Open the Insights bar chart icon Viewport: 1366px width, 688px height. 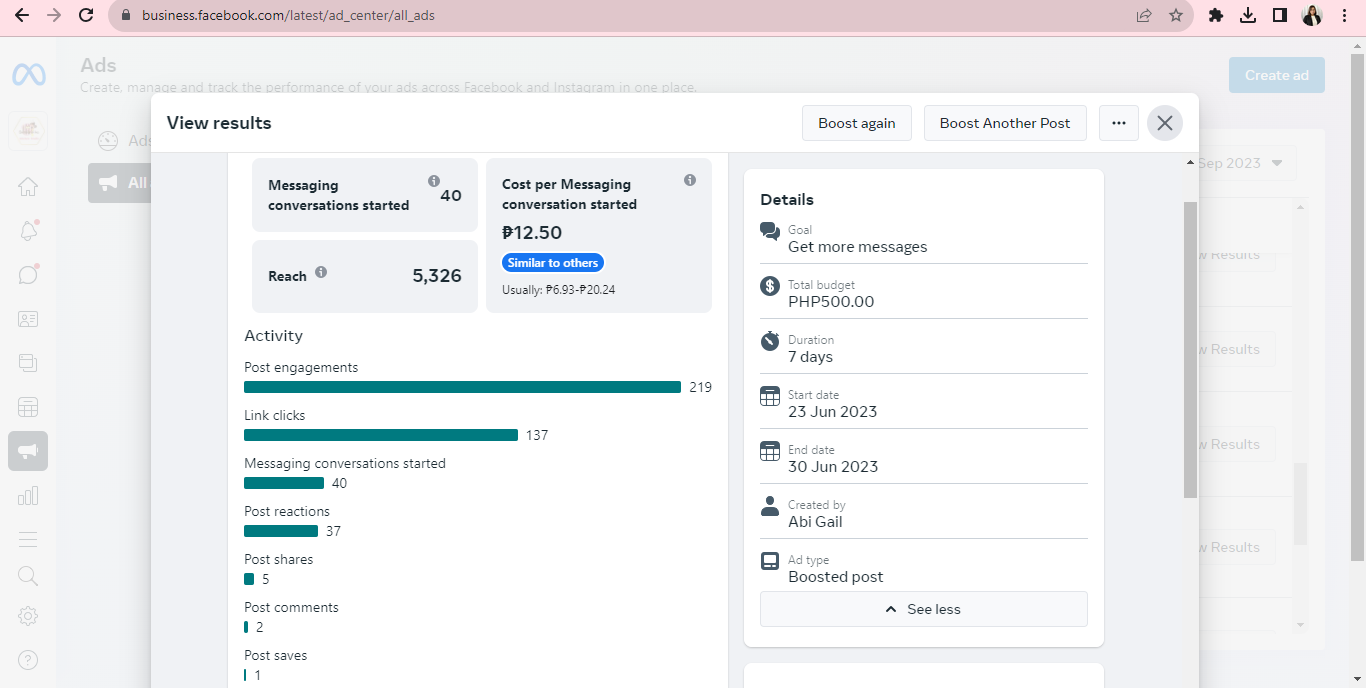[28, 495]
